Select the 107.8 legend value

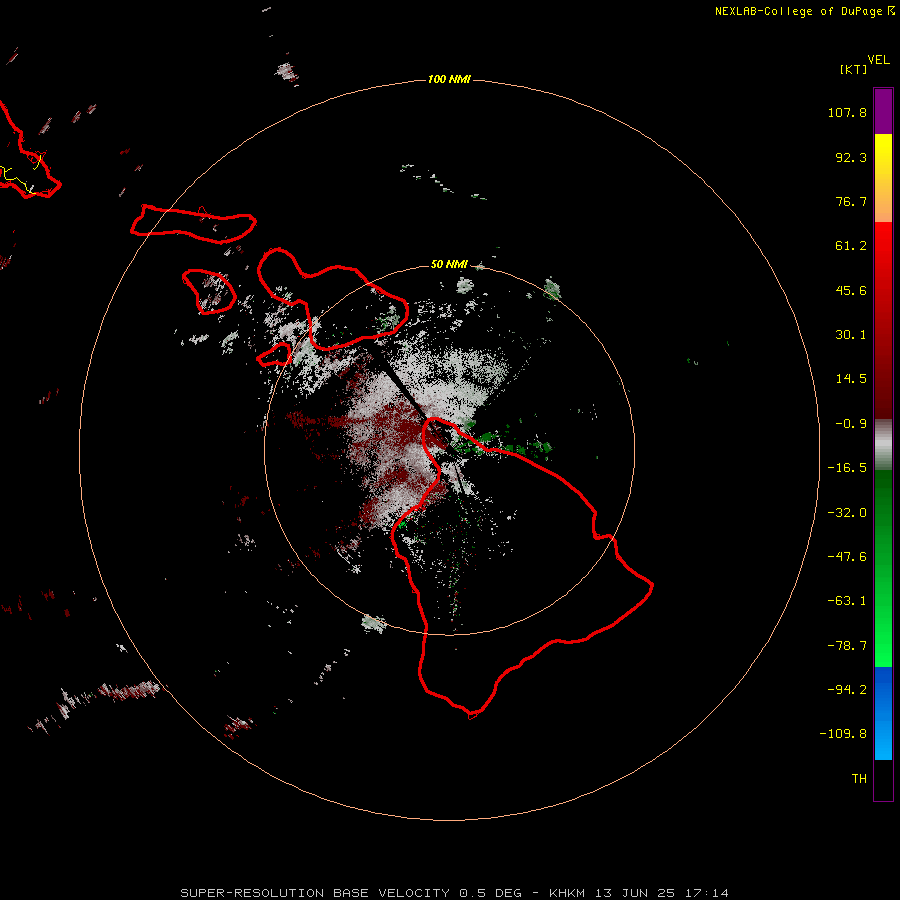point(847,112)
